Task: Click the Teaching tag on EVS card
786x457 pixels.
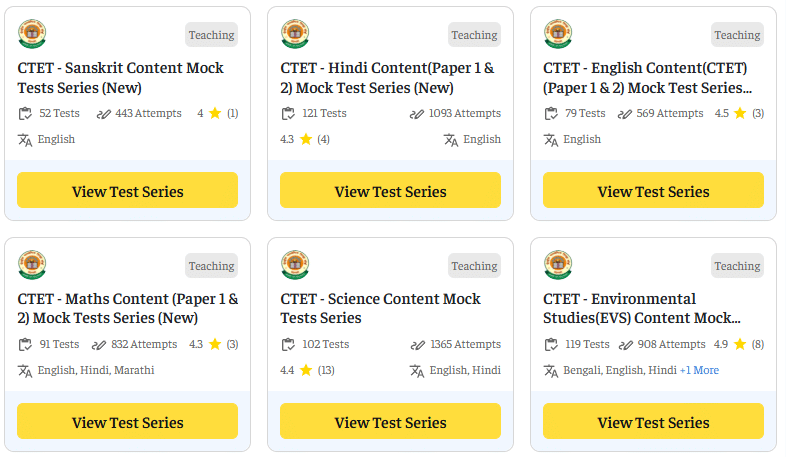Action: [x=737, y=266]
